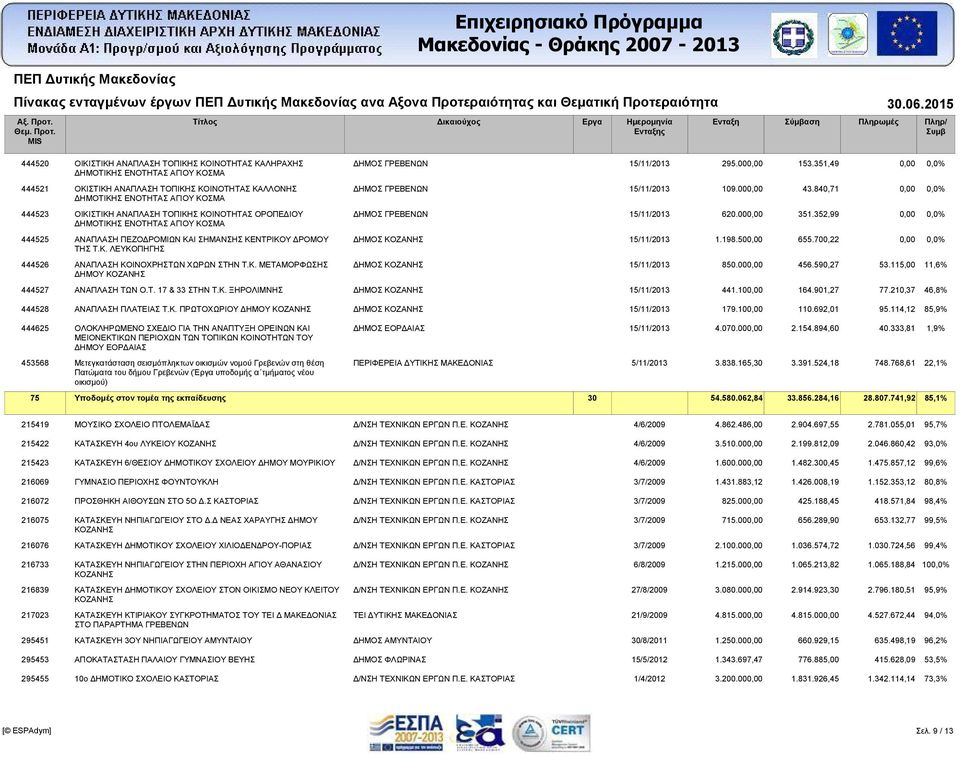The image size is (960, 758).
Task: Select the amount "1.198.500,00"
Action: (739, 240)
